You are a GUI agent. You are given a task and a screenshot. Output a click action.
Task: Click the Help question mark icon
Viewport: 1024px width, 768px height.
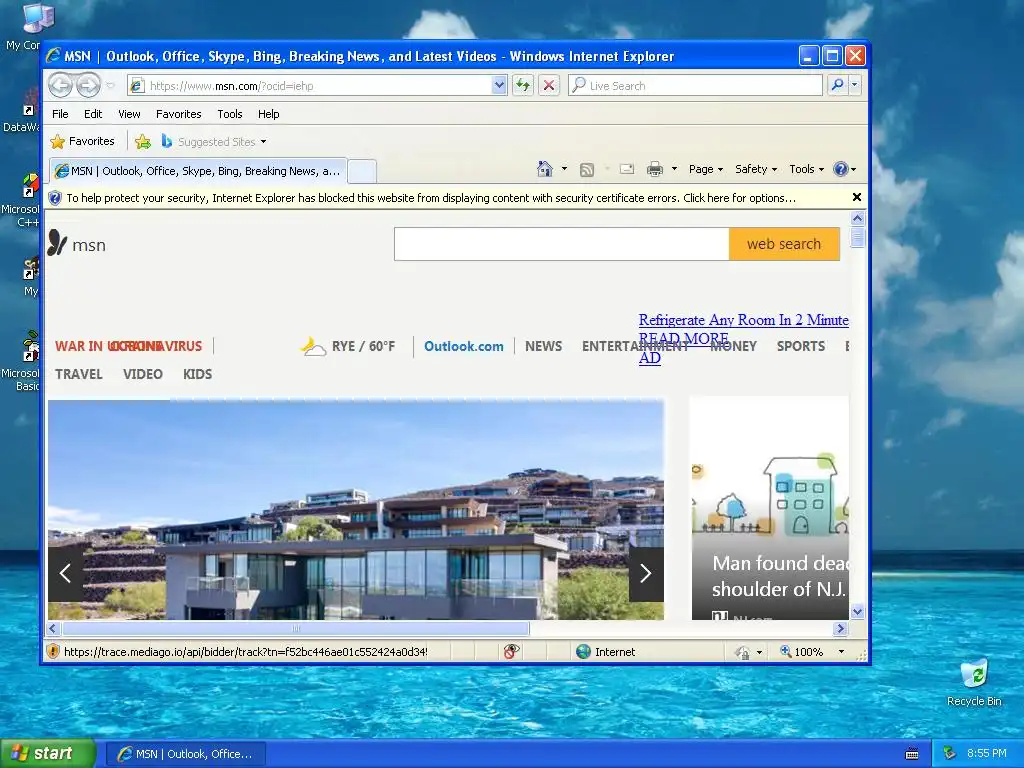pos(840,169)
